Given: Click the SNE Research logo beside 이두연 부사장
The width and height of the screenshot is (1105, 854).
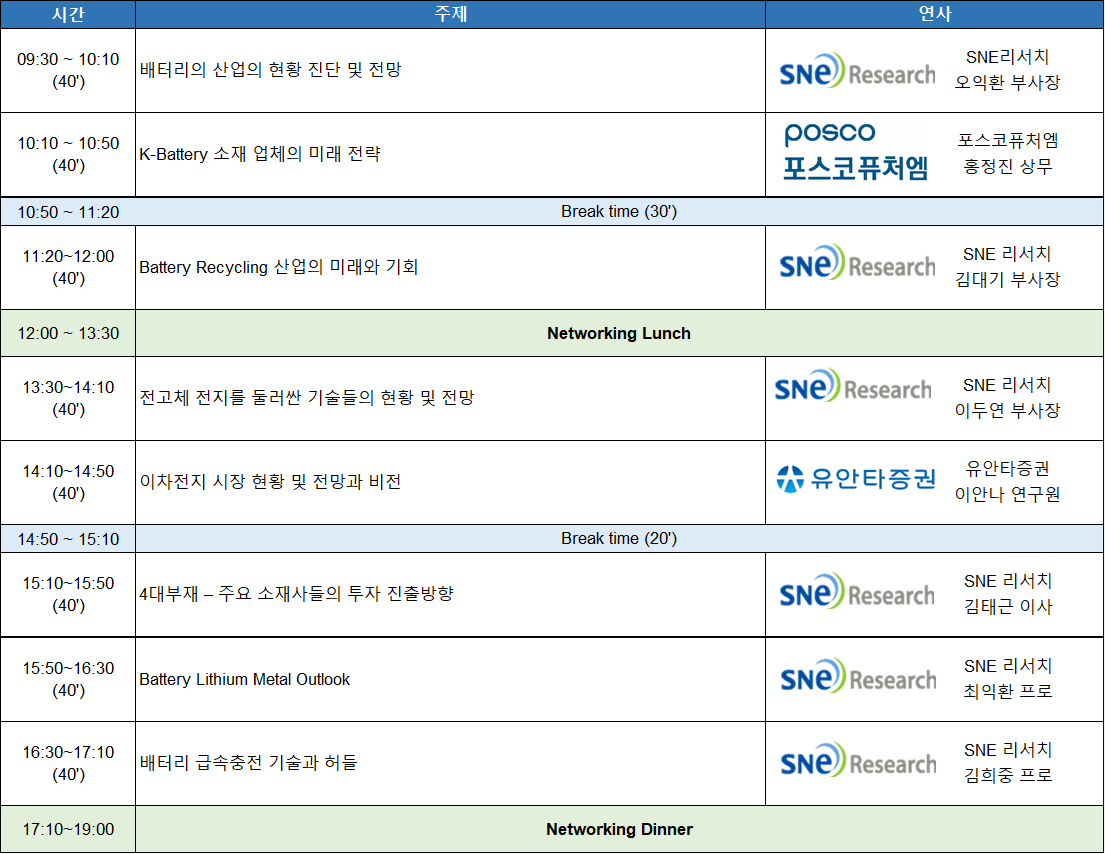Looking at the screenshot, I should (853, 385).
